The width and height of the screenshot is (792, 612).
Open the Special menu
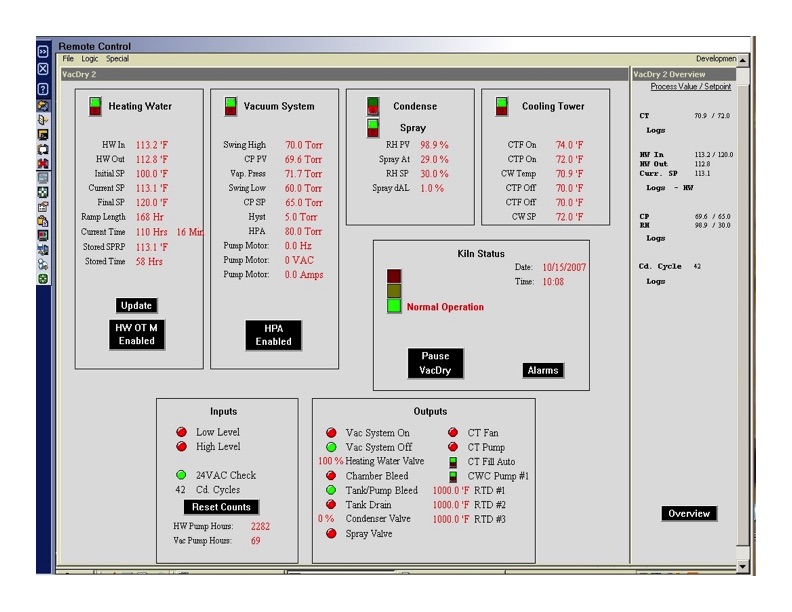click(x=117, y=59)
